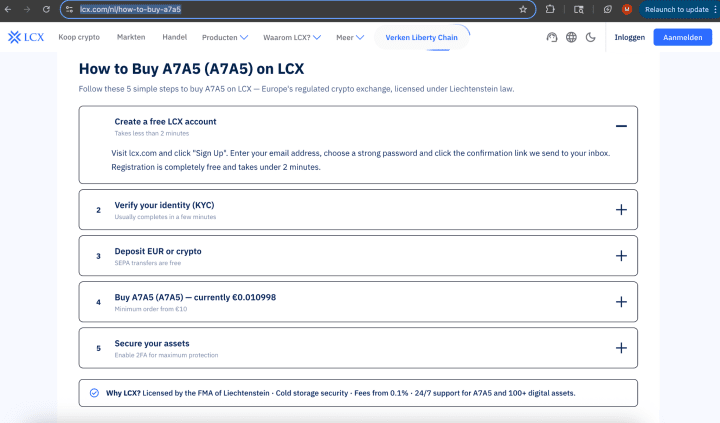720x423 pixels.
Task: Expand the Producten dropdown menu
Action: point(225,37)
